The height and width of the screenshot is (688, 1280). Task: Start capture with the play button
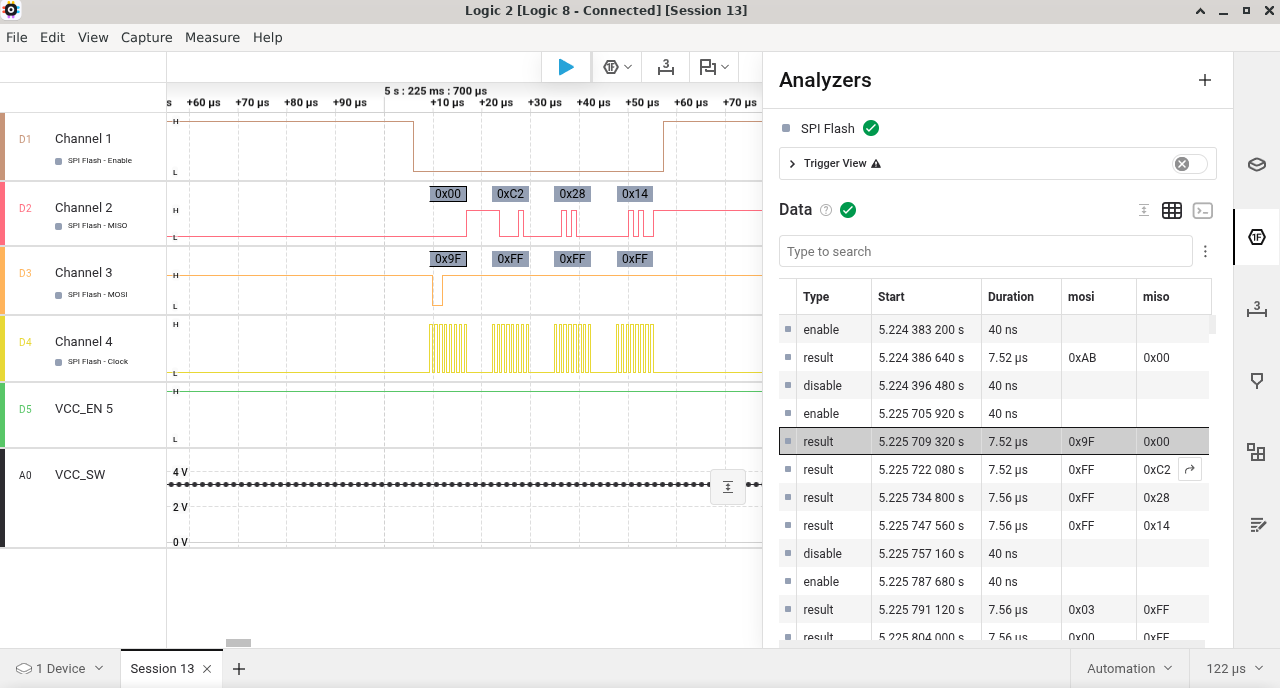tap(566, 67)
